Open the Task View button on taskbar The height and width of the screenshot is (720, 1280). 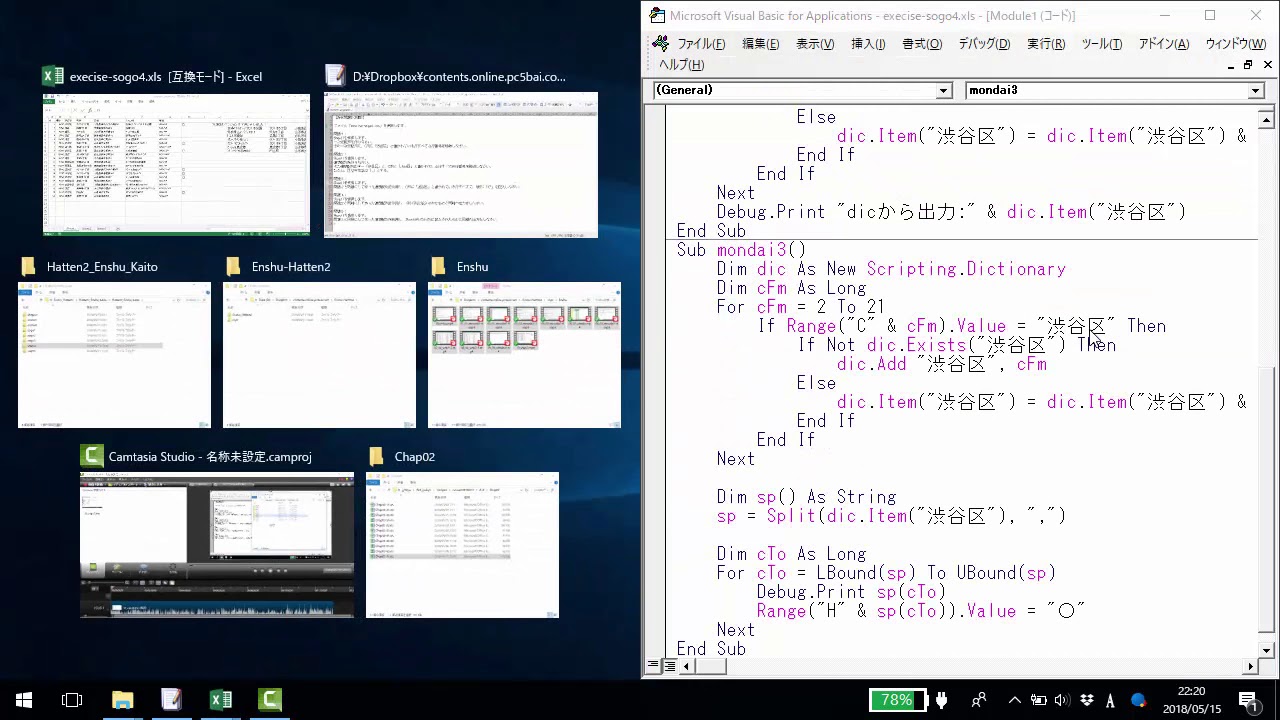point(72,700)
